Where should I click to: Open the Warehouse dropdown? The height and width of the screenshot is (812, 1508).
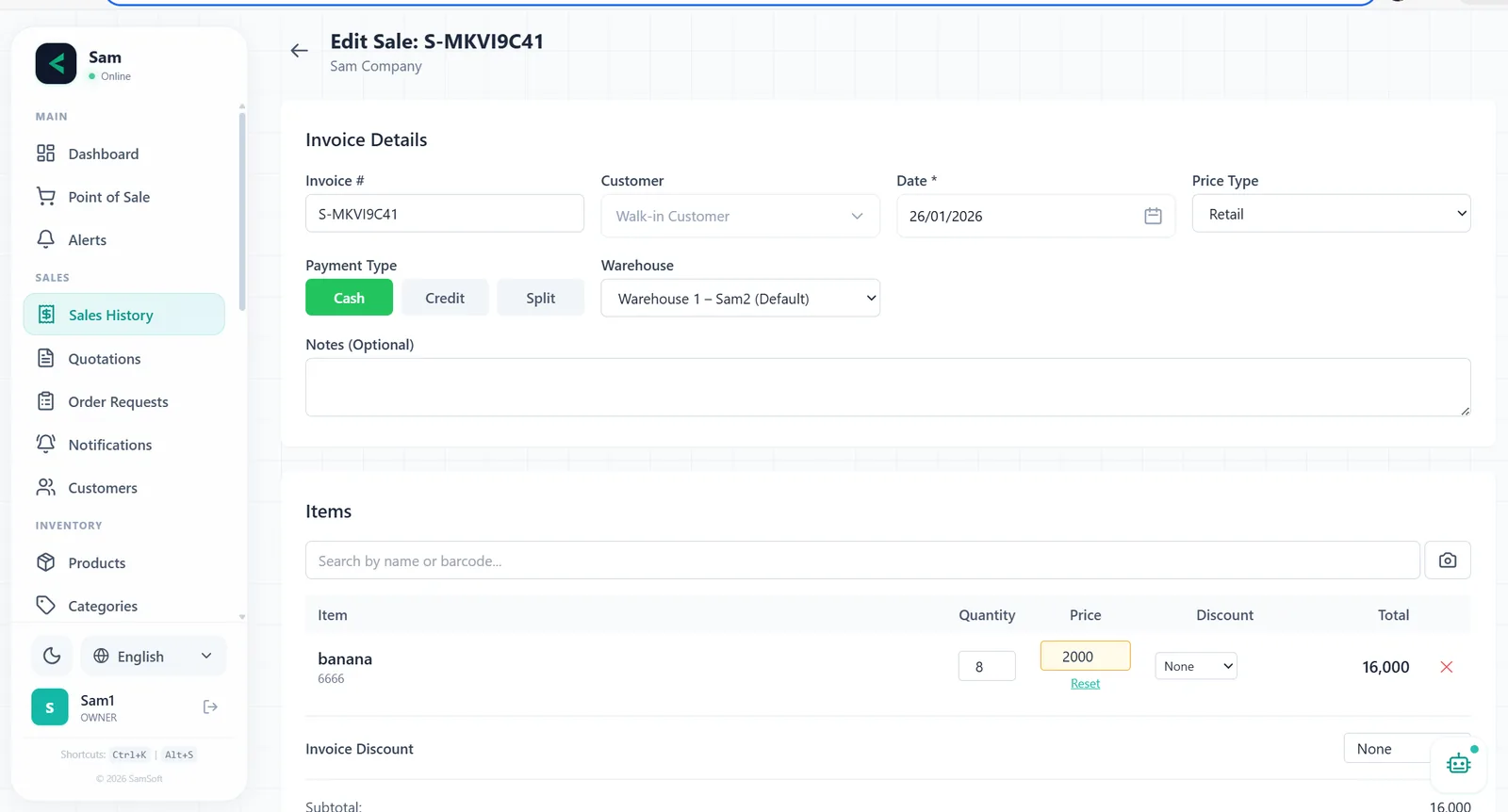[740, 299]
